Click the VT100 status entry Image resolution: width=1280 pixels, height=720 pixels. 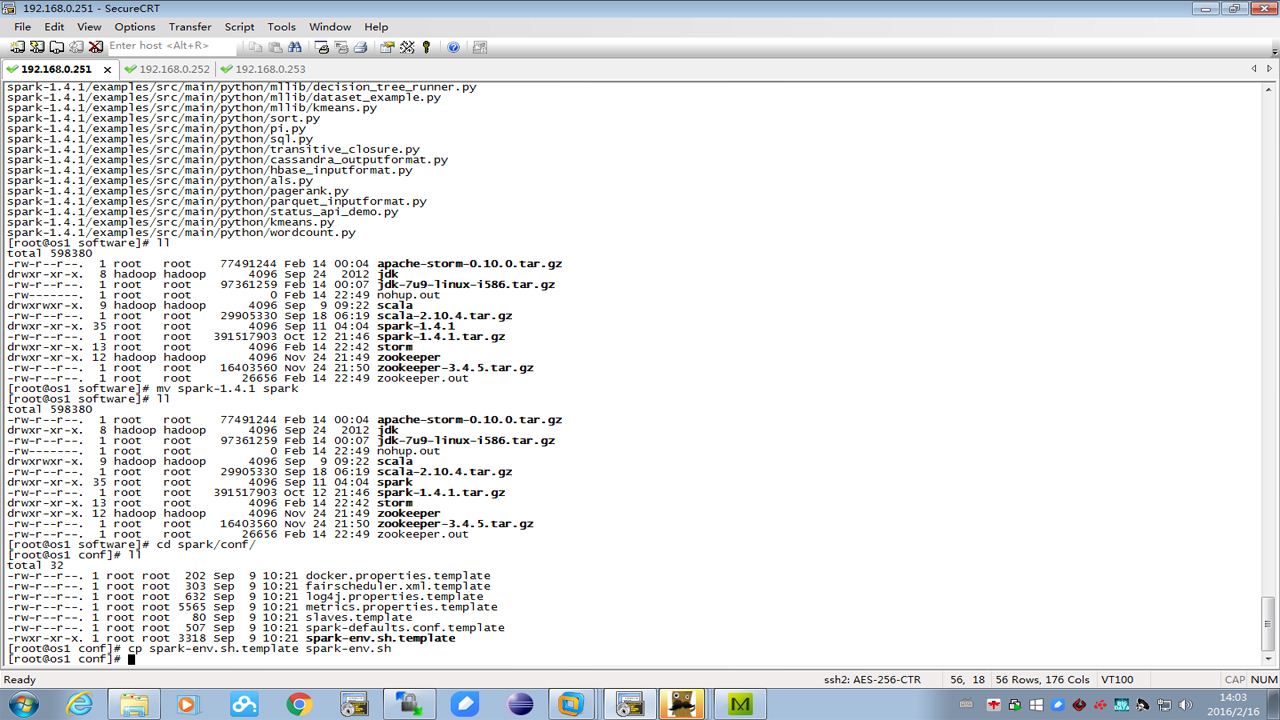tap(1117, 680)
